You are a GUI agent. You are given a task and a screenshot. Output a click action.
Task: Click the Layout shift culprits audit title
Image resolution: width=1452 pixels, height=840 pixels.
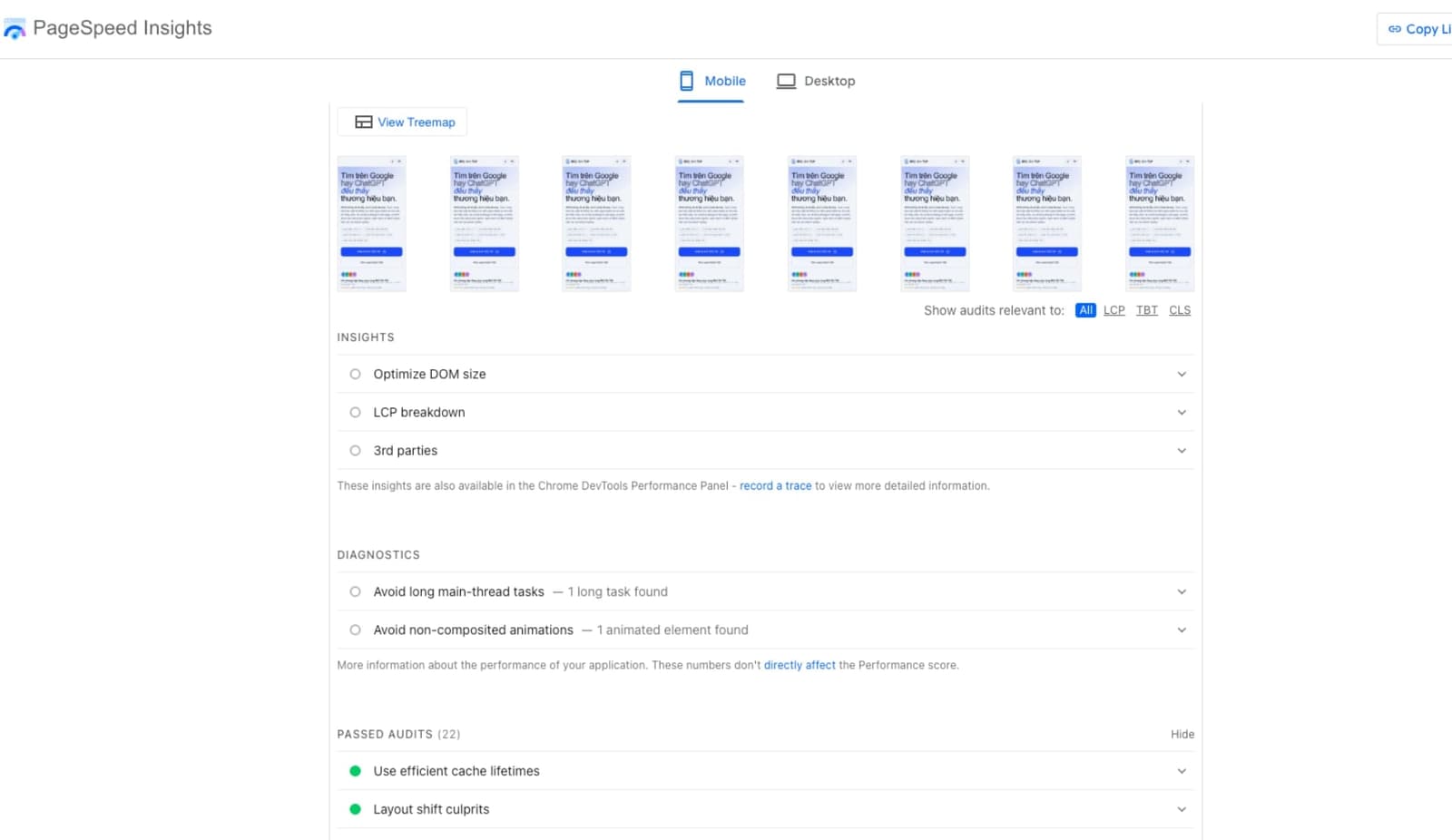tap(431, 809)
